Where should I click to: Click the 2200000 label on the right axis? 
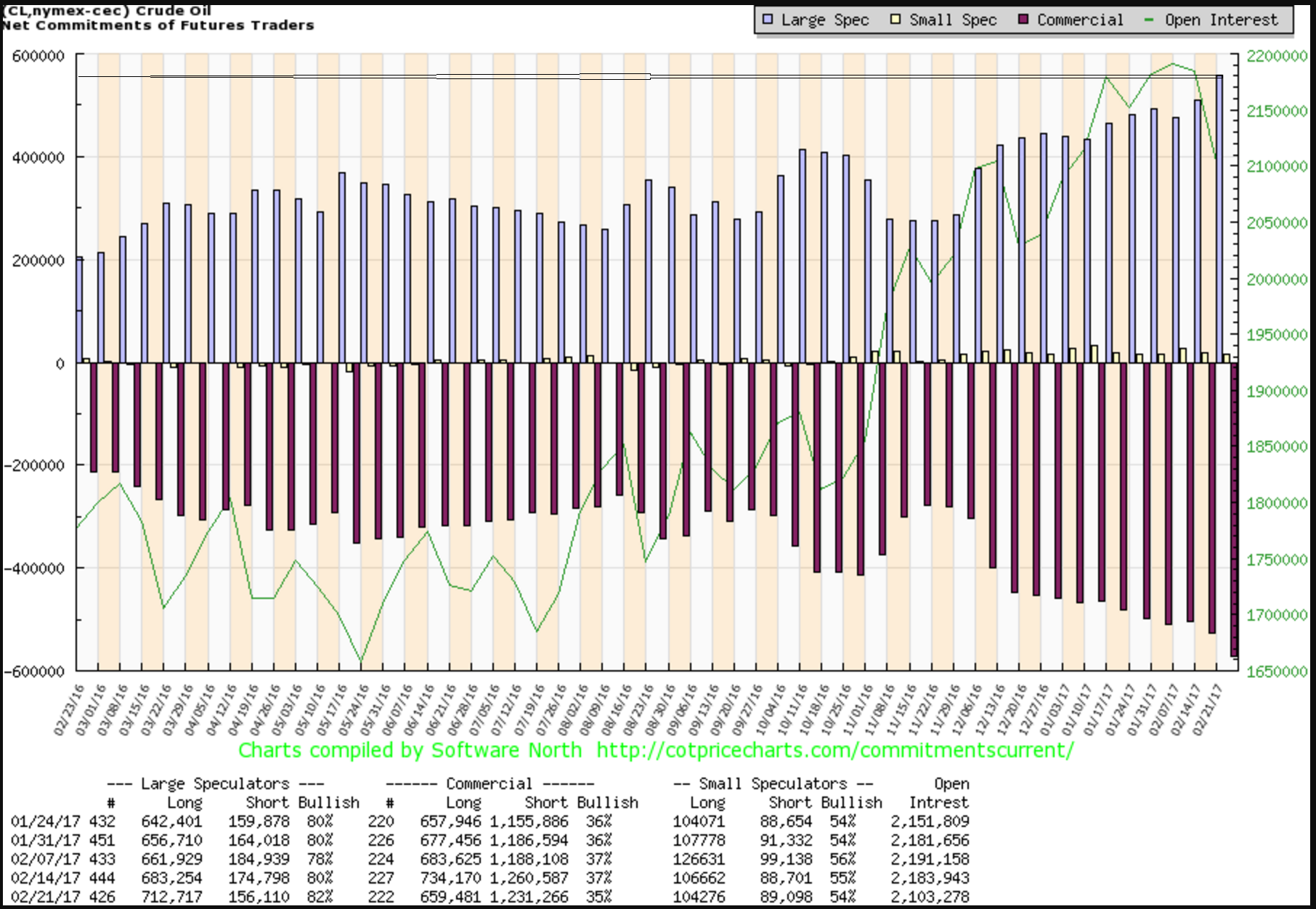click(x=1278, y=57)
